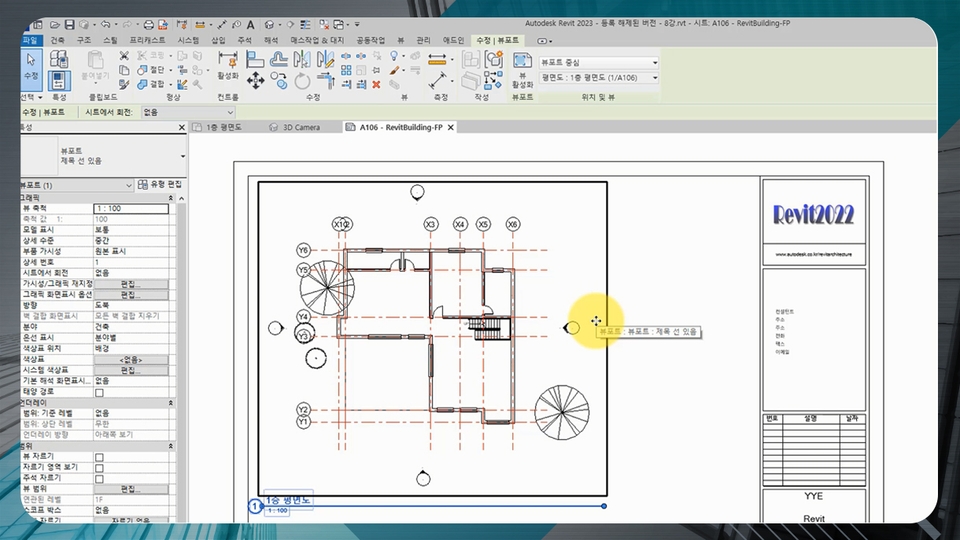Enable the 뷰 자르기 (Crop View) checkbox

coord(99,457)
